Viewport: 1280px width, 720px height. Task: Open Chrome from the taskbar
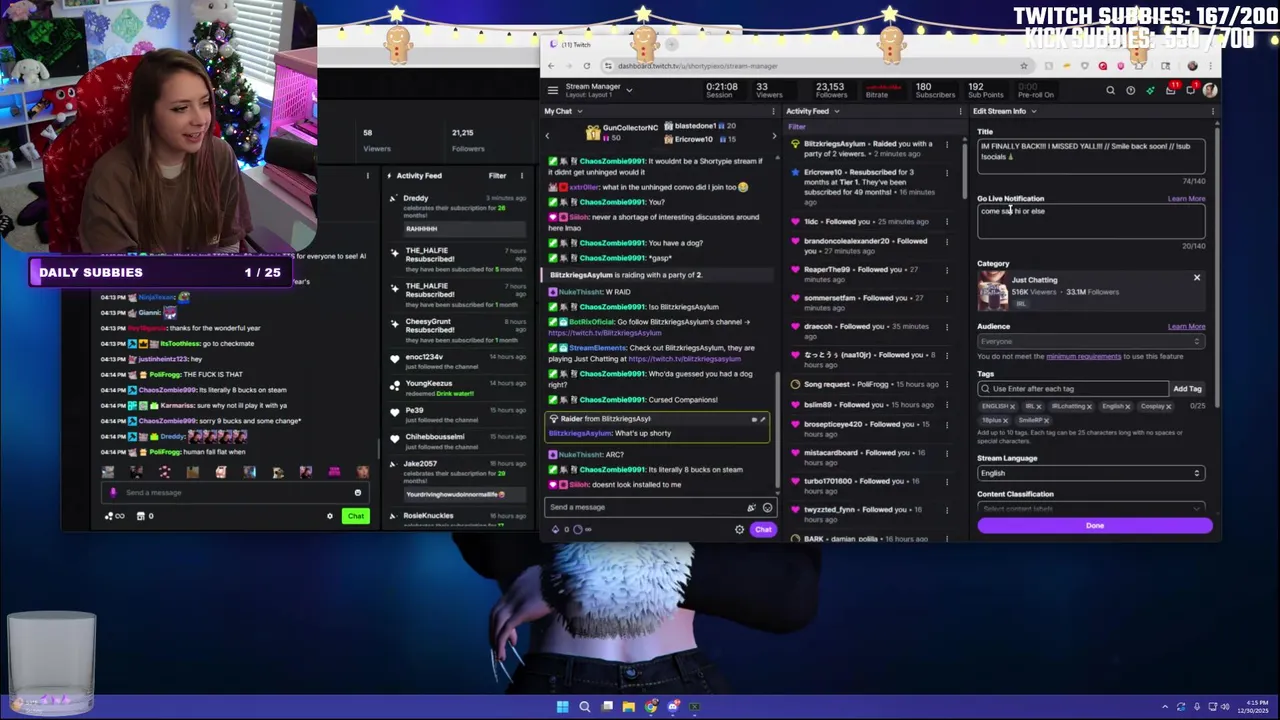[x=651, y=707]
